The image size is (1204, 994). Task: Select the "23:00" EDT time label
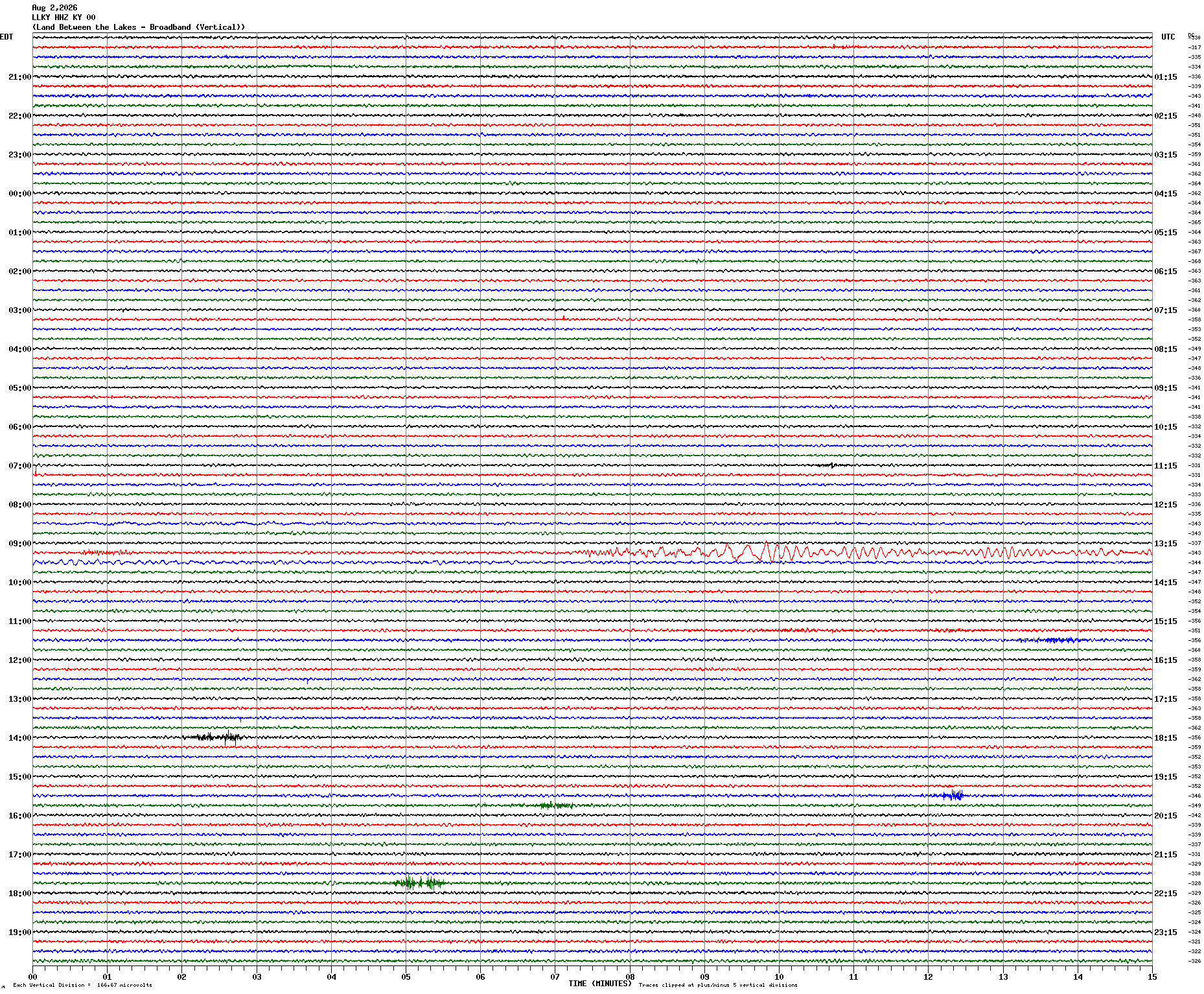19,155
